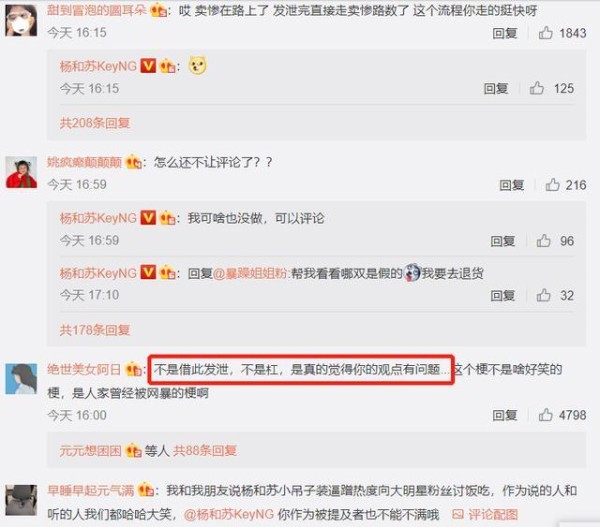Viewport: 600px width, 527px height.
Task: Like the doge emoji reply with 125 likes
Action: click(x=537, y=88)
